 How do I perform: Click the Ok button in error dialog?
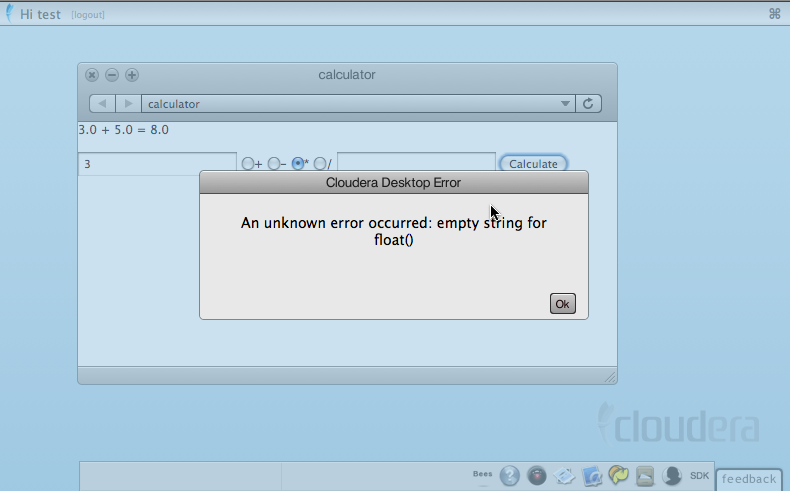click(x=562, y=304)
